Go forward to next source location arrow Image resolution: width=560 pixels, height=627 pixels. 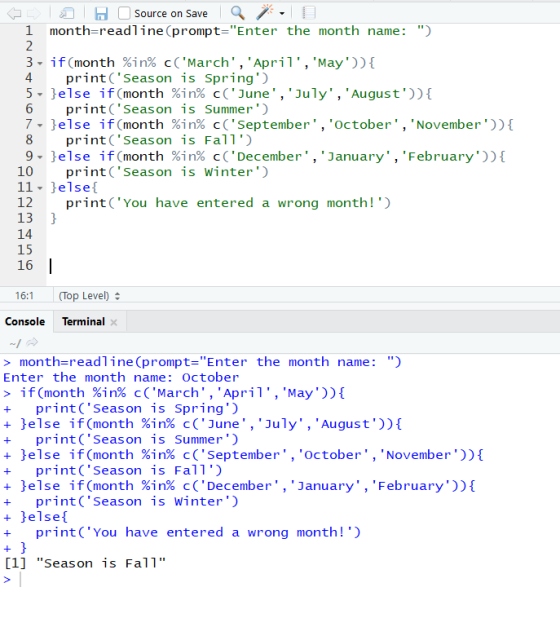pyautogui.click(x=34, y=14)
